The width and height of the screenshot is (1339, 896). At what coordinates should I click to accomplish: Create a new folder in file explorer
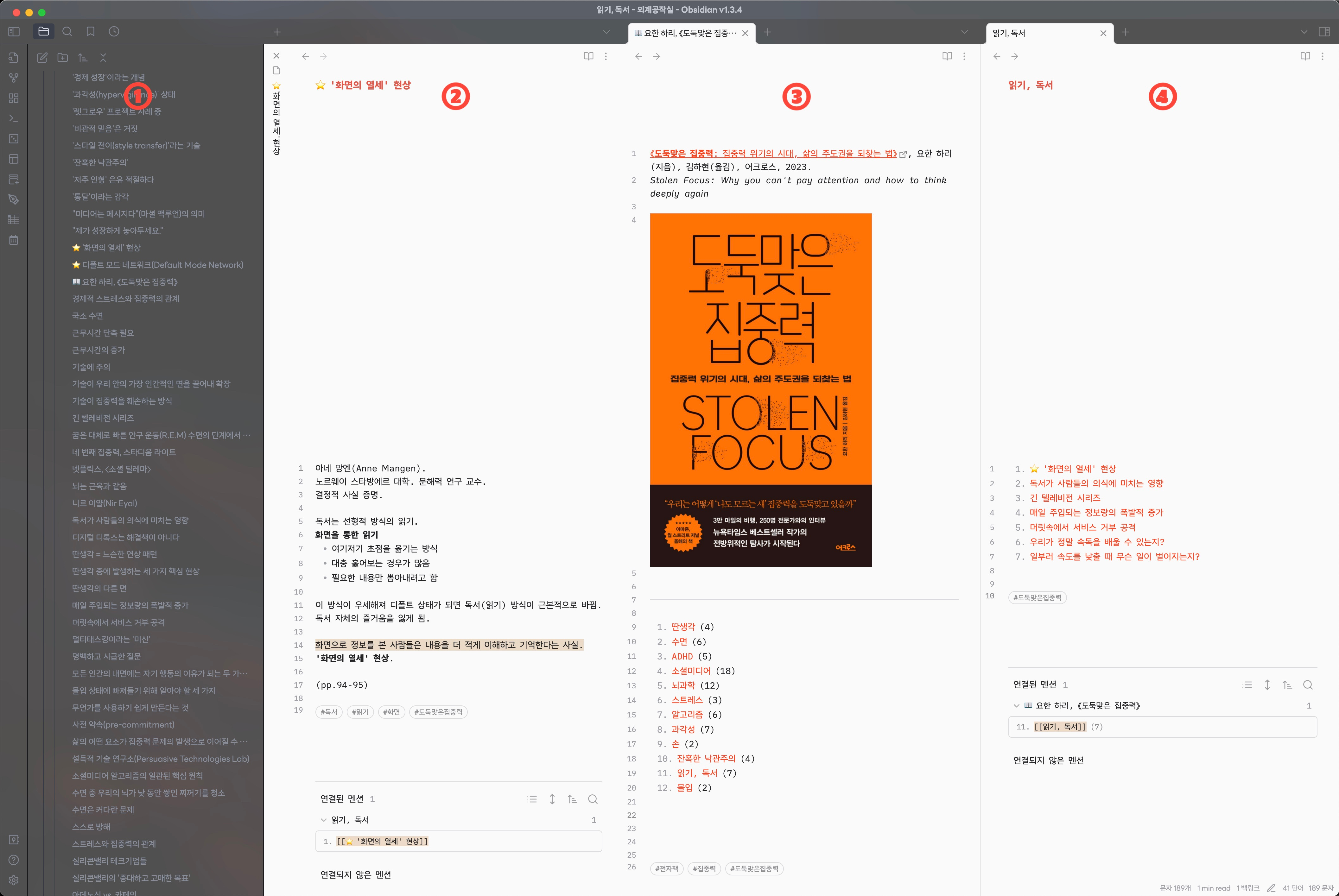[x=63, y=58]
